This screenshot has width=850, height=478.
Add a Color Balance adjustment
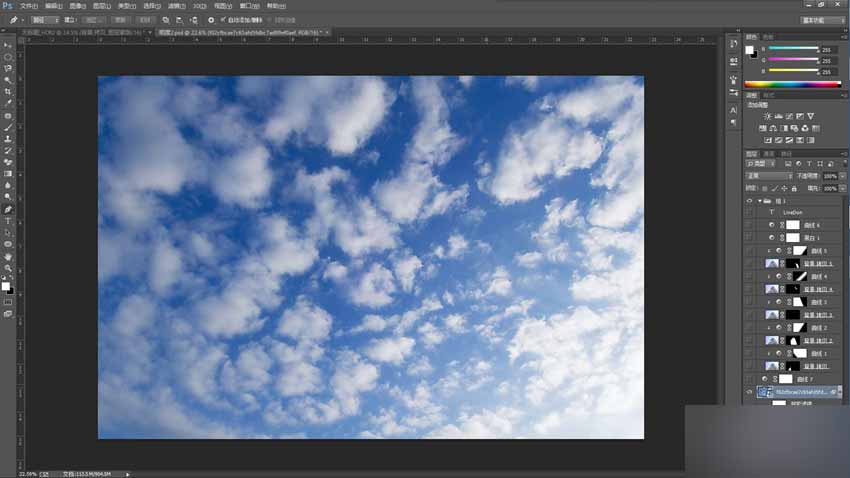pos(773,128)
